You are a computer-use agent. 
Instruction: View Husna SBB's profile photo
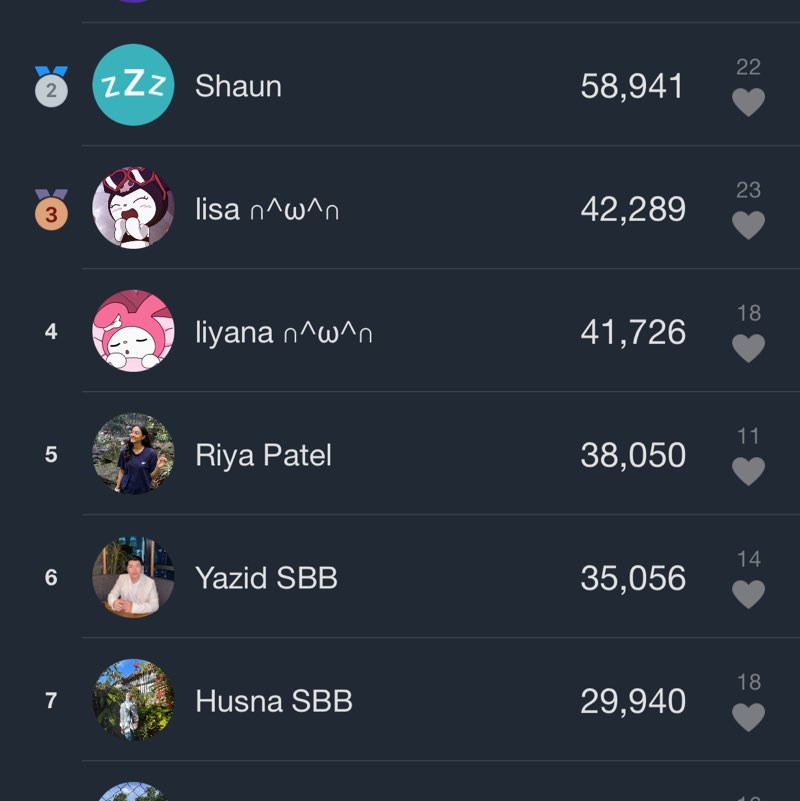click(133, 700)
